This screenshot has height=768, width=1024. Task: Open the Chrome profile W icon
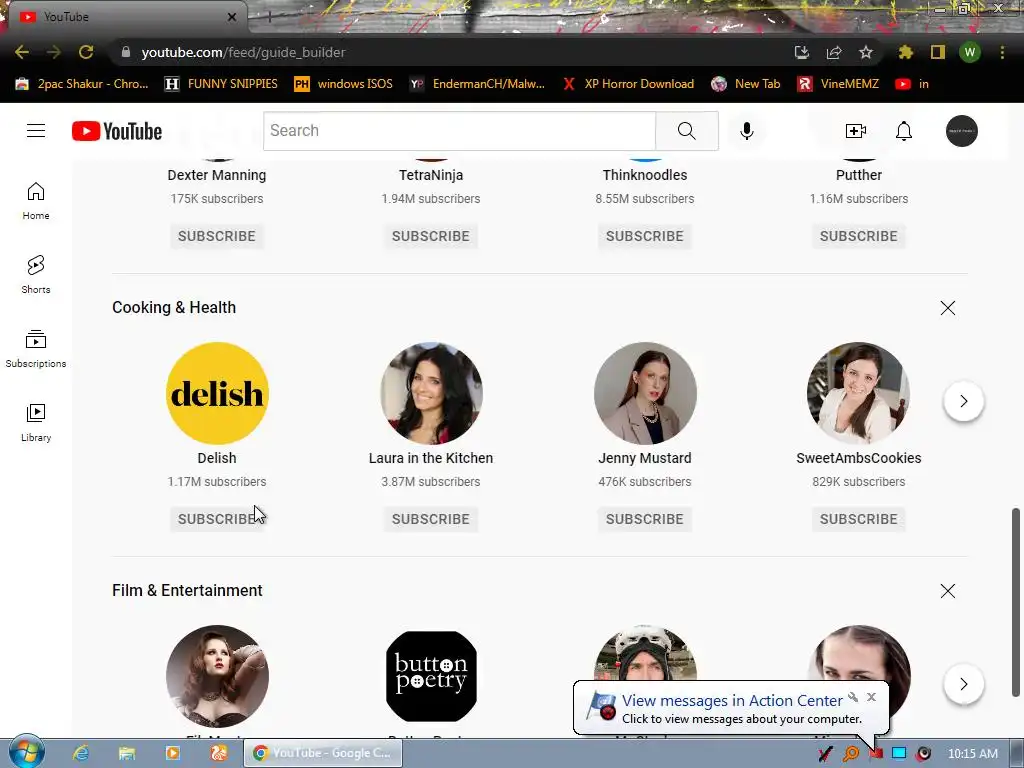970,52
